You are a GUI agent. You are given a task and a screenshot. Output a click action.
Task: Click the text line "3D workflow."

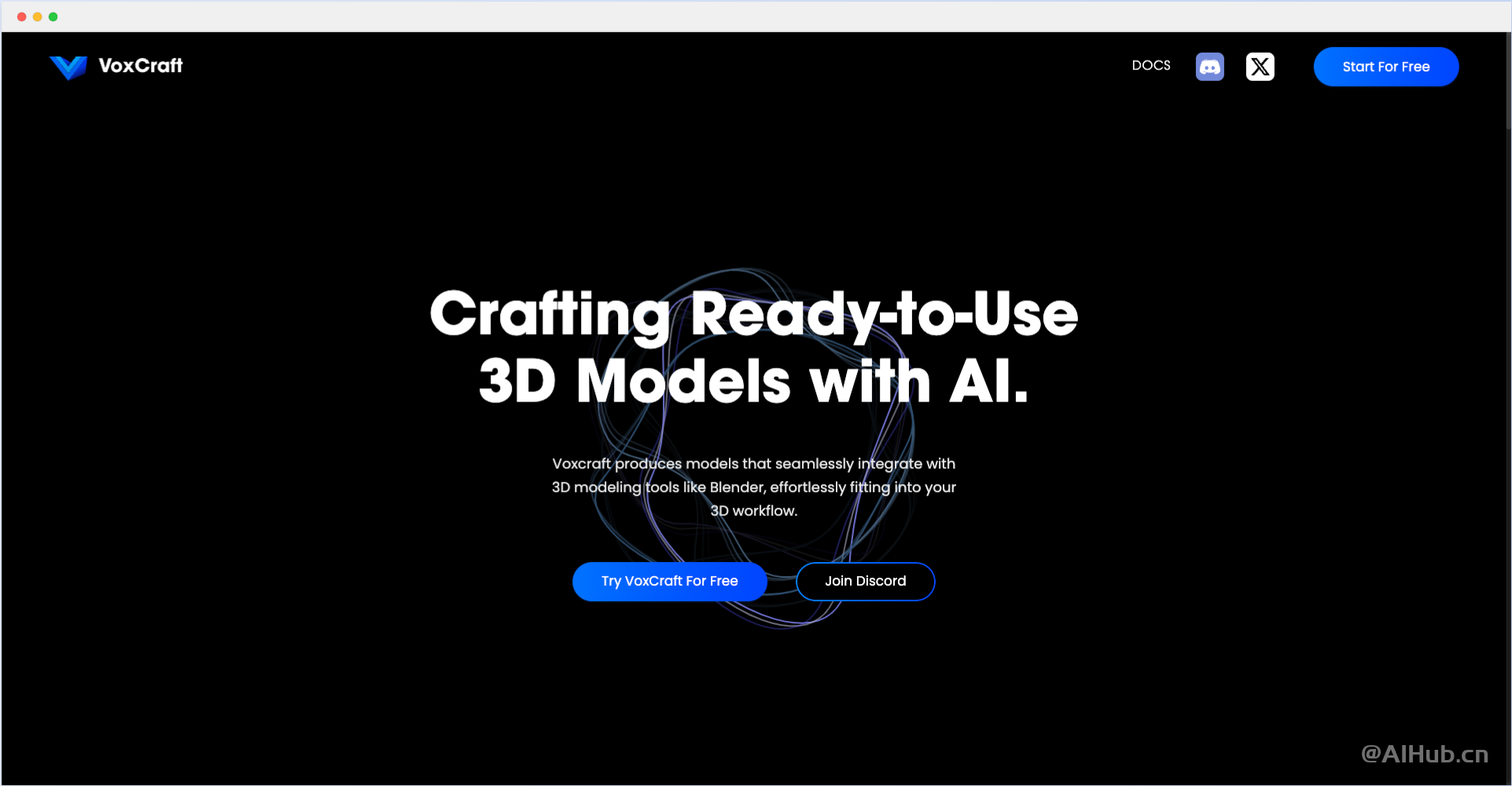(x=753, y=511)
